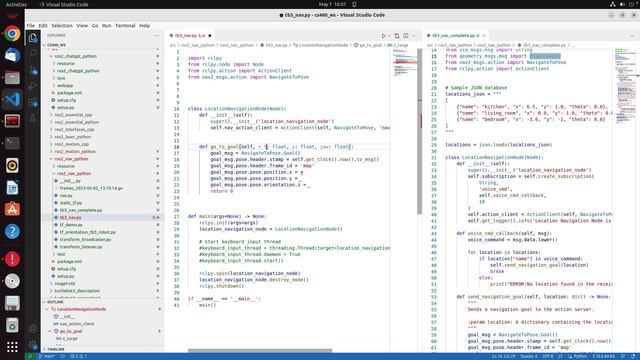This screenshot has width=640, height=360.
Task: Open the Edit menu
Action: coord(43,25)
